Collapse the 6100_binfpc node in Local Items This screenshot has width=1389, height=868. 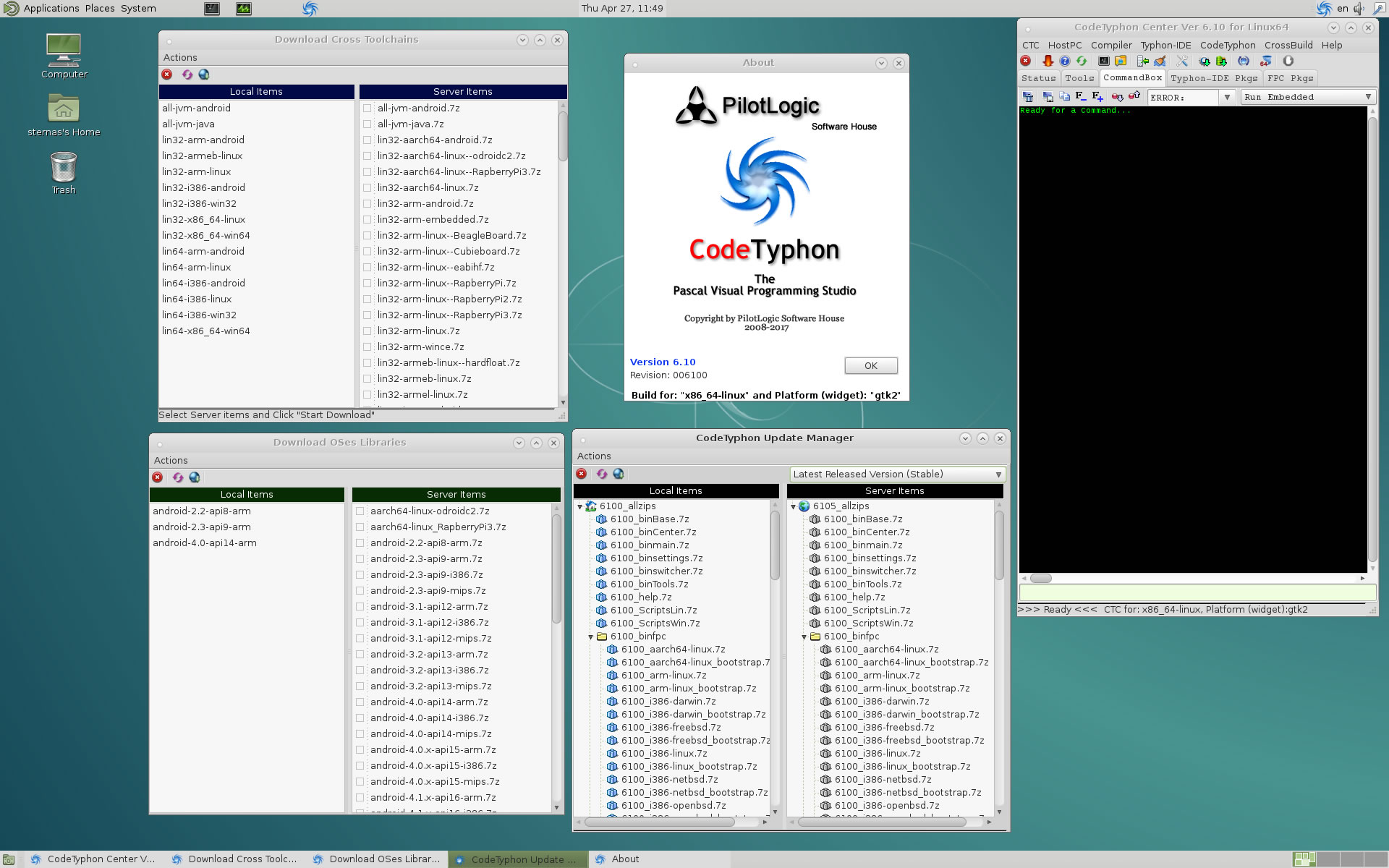click(x=591, y=637)
